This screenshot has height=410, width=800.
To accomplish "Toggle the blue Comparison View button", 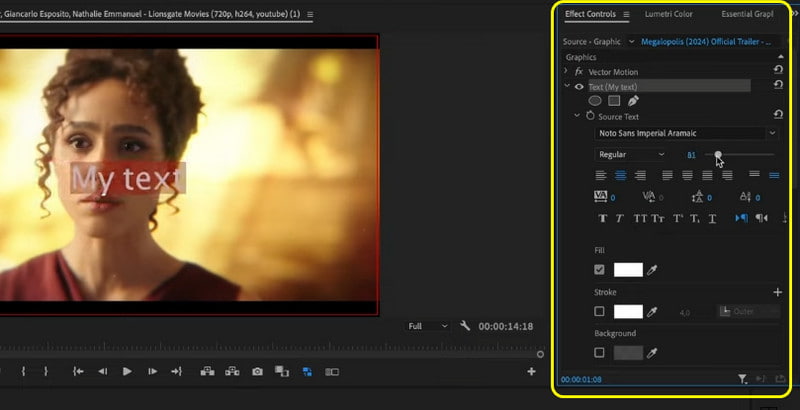I will pos(307,372).
